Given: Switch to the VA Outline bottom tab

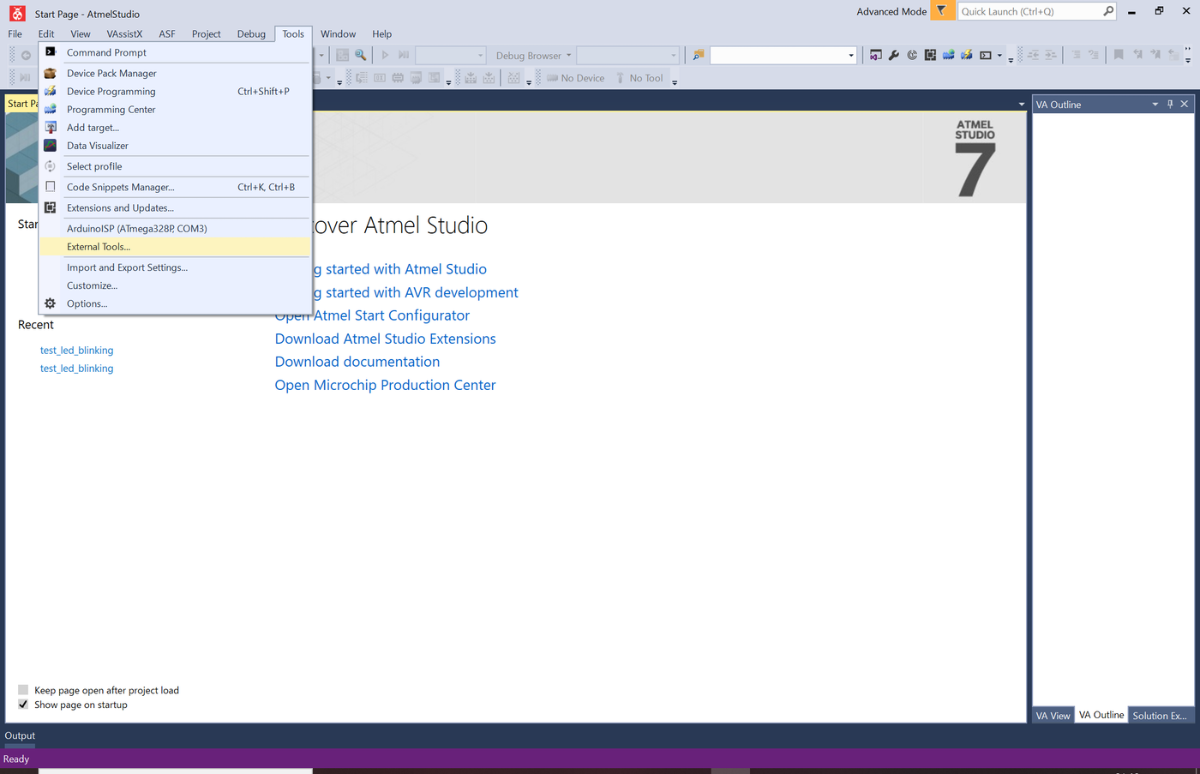Looking at the screenshot, I should [x=1101, y=715].
